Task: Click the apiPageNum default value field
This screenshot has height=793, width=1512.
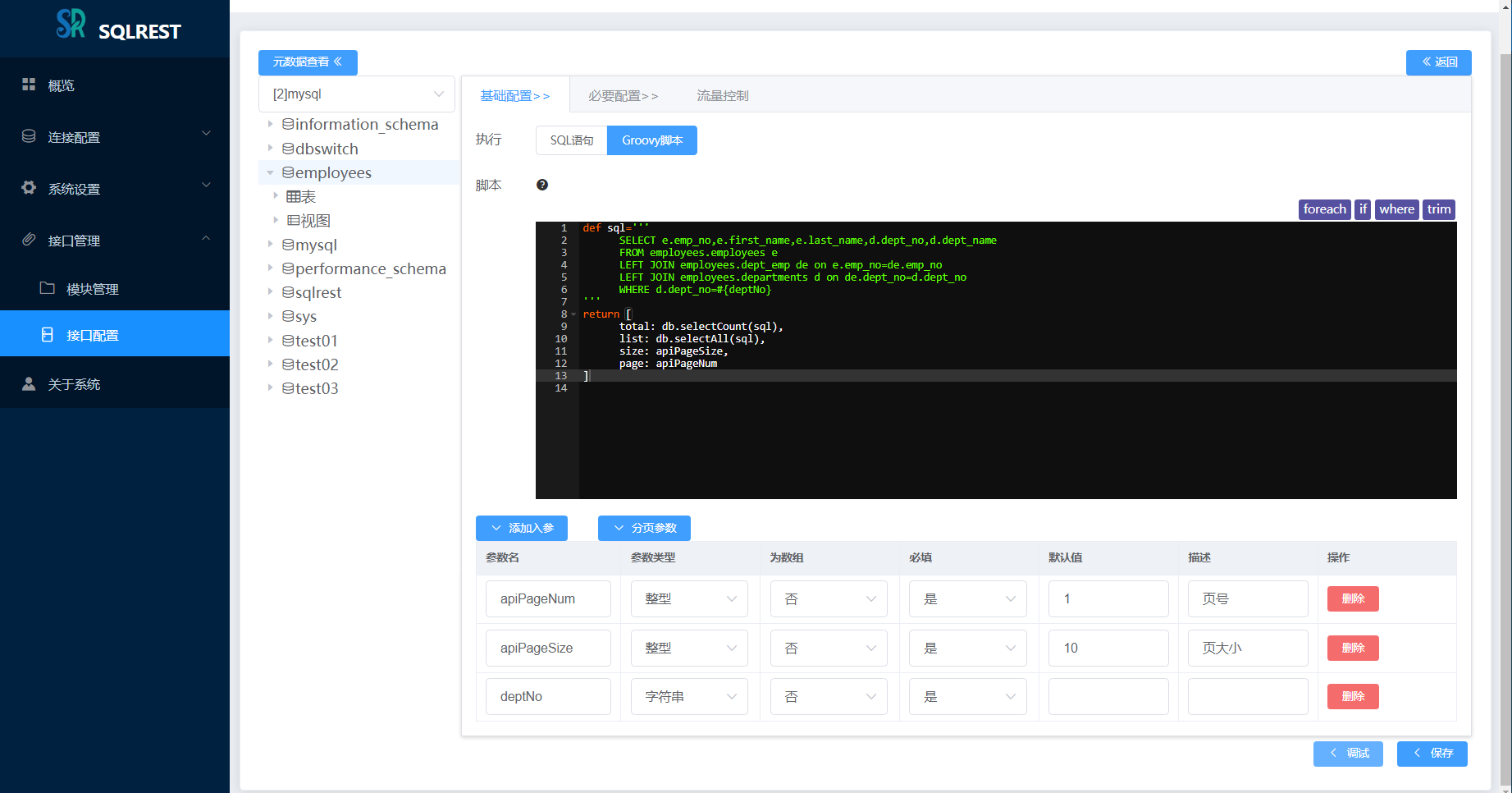Action: (x=1108, y=599)
